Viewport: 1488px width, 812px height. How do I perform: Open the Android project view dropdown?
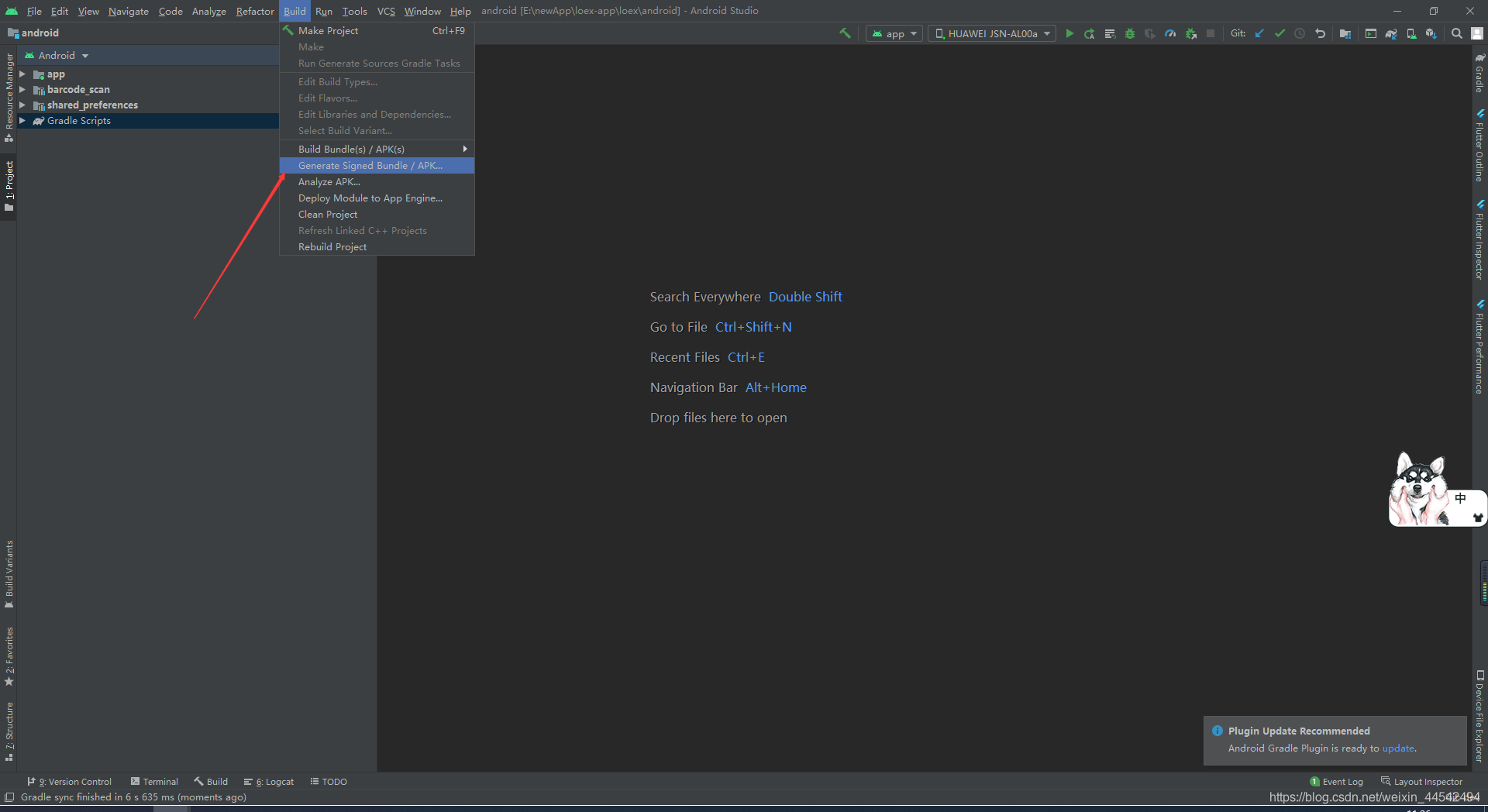click(x=57, y=56)
